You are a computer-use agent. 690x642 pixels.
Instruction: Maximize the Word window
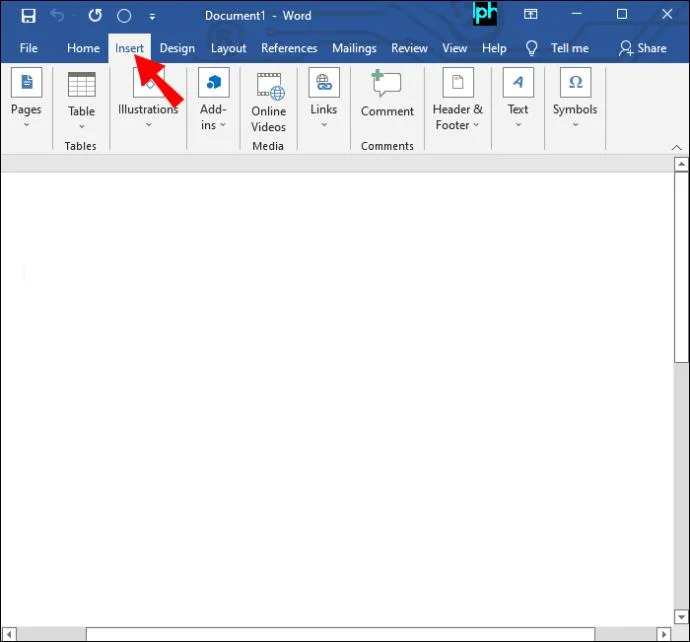coord(622,15)
